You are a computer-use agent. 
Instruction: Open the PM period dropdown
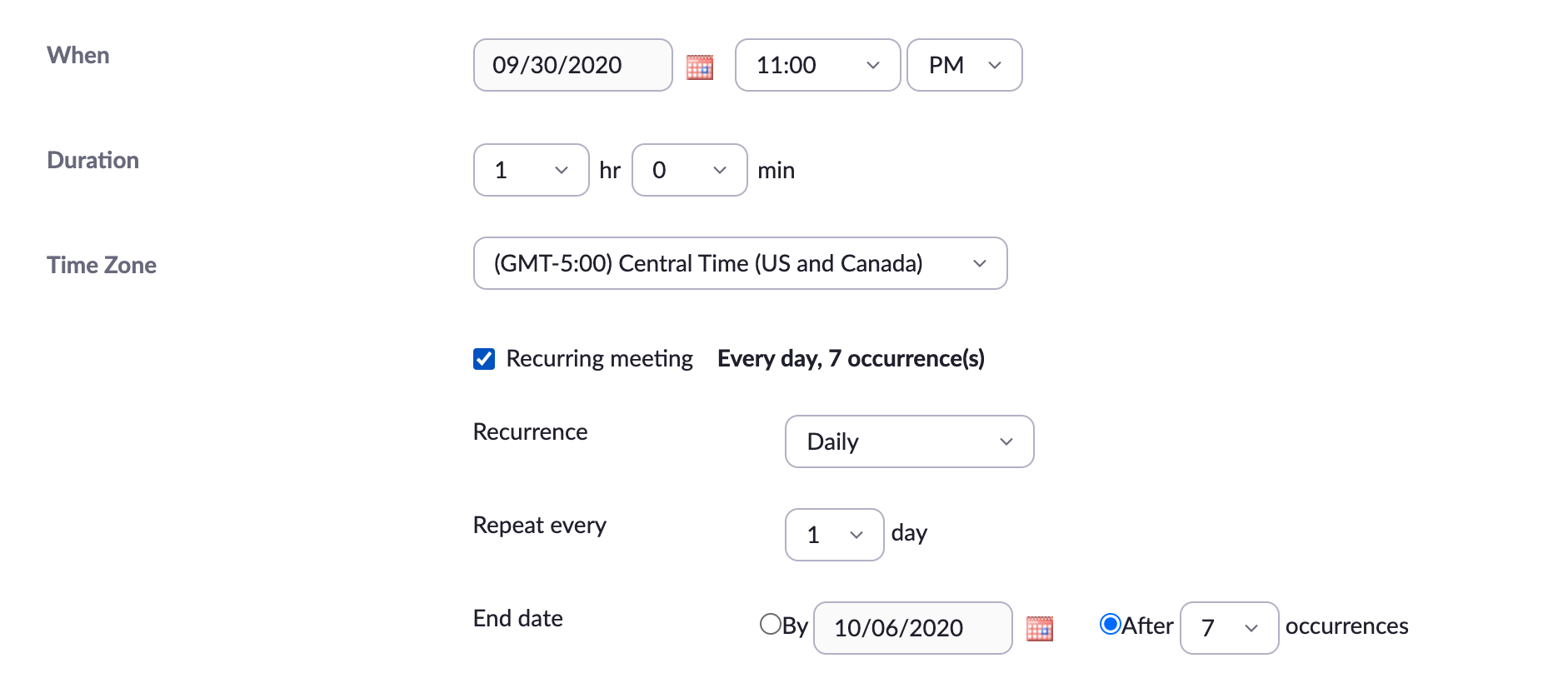tap(964, 65)
